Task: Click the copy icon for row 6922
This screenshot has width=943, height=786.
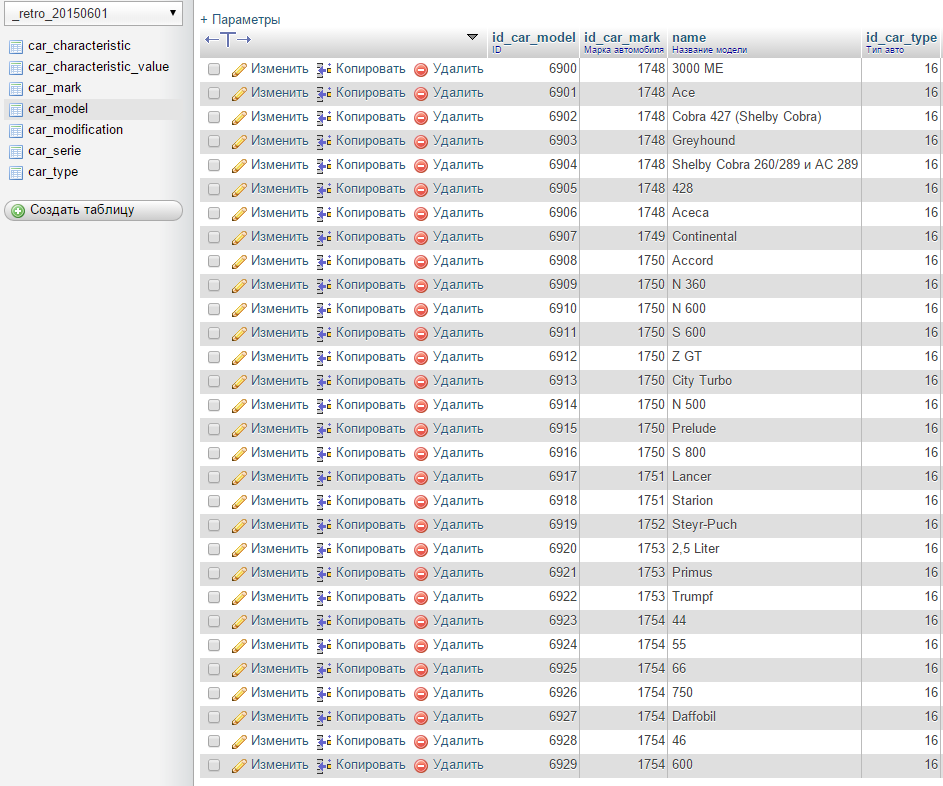Action: pyautogui.click(x=324, y=598)
